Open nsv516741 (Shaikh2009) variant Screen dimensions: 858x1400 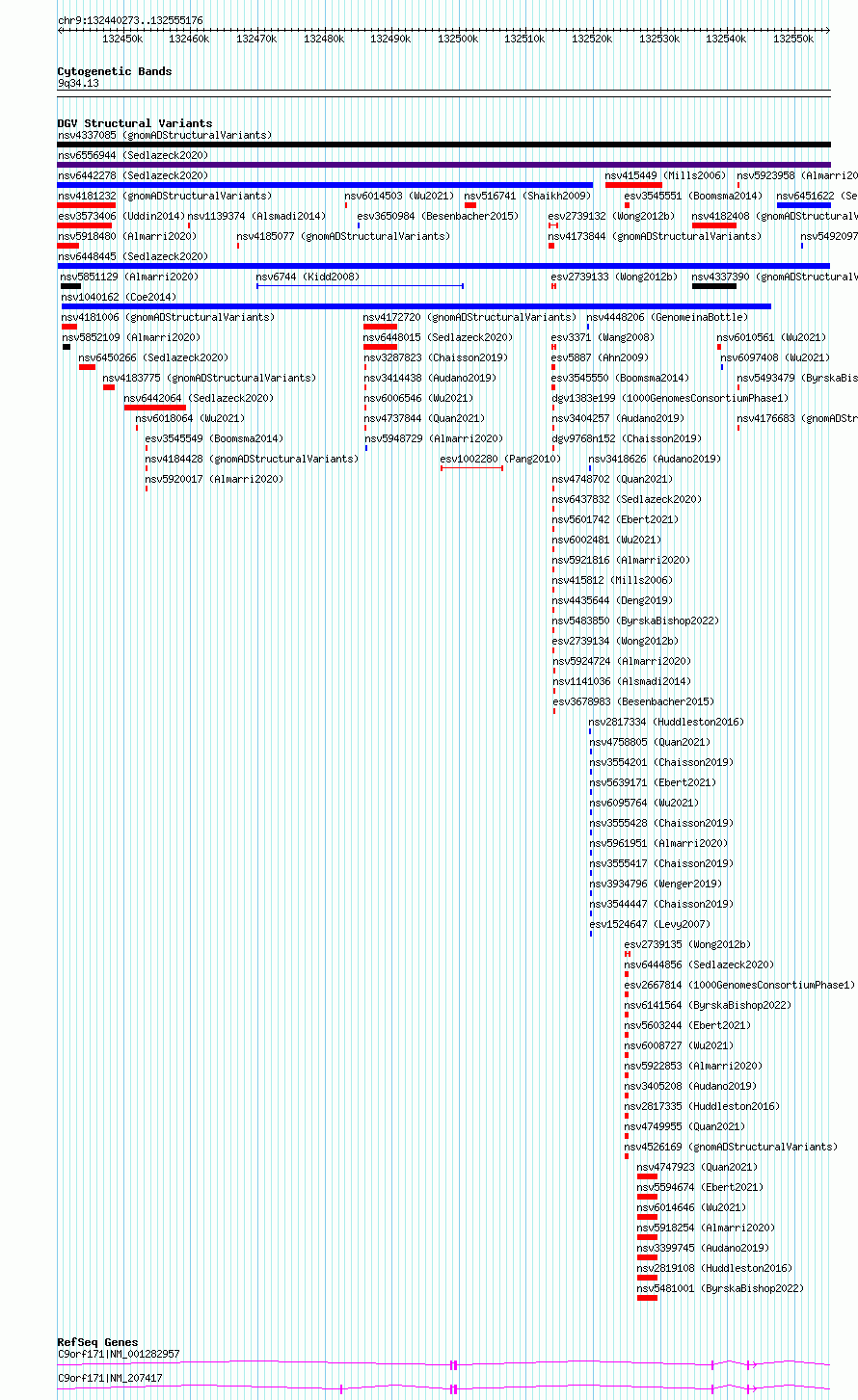[527, 196]
